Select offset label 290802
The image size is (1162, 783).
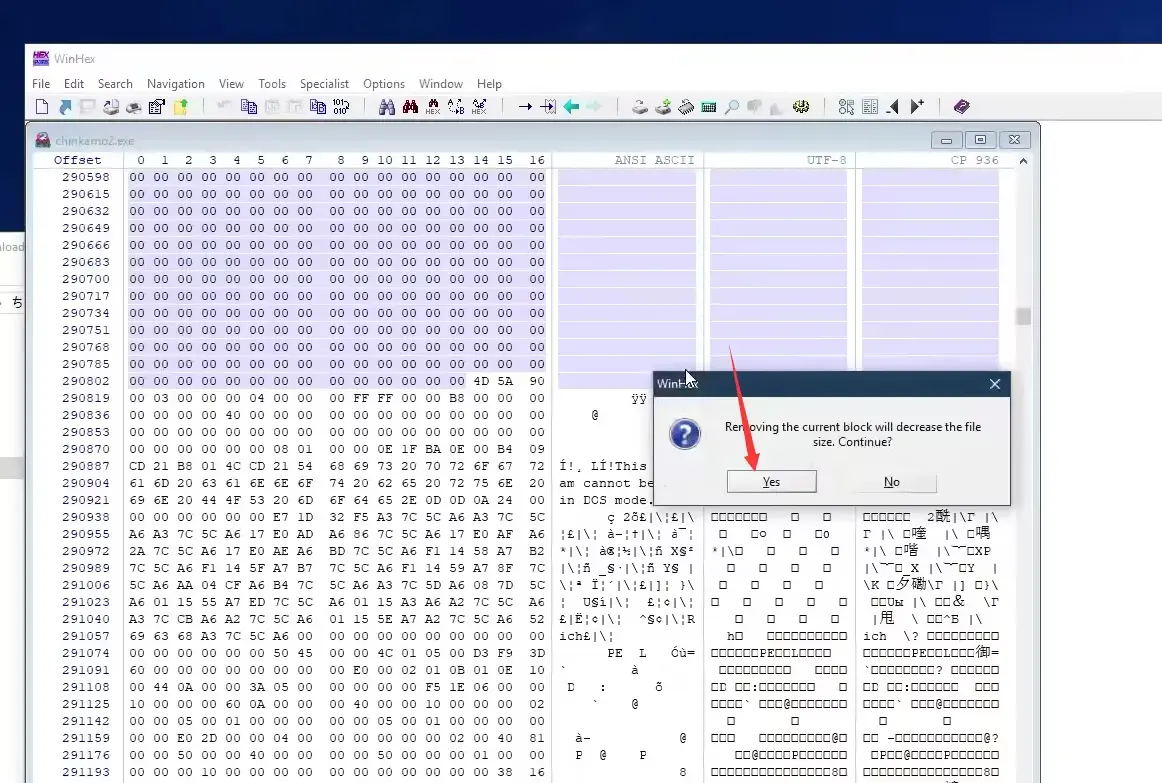point(86,381)
